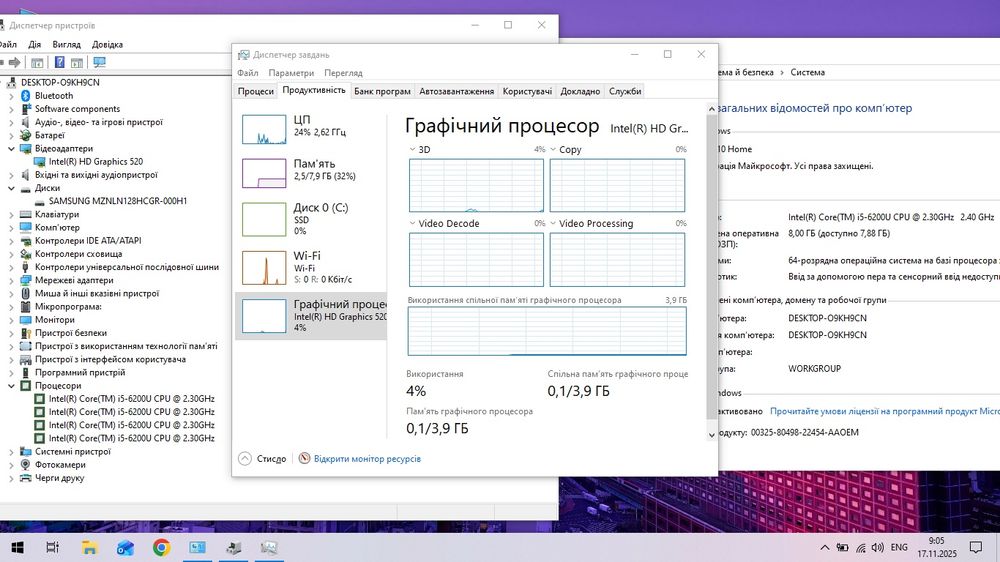Screen dimensions: 1000x562
Task: Click the Мережеві адаптери network icon
Action: (26, 280)
